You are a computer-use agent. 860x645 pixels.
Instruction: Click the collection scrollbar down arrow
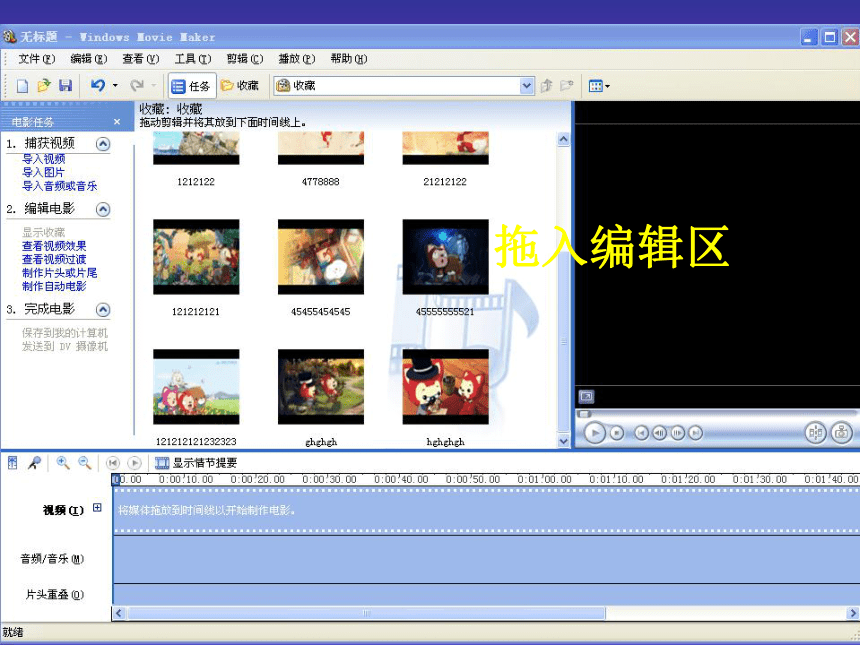(x=563, y=440)
